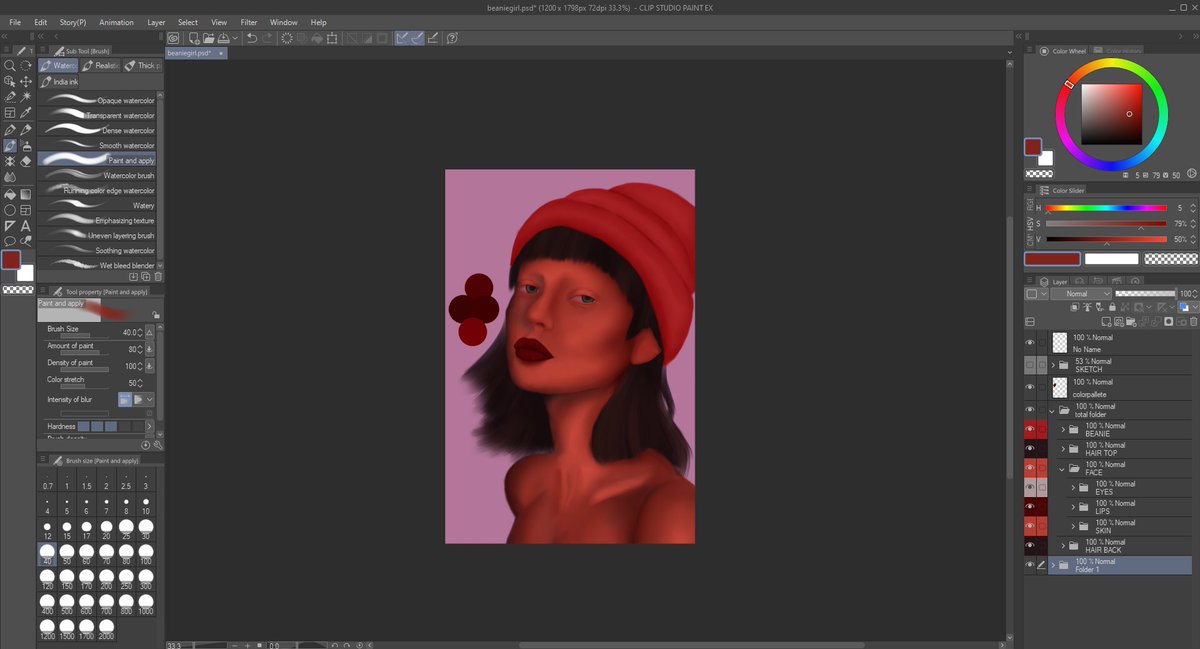Click the Brush Size value field
This screenshot has height=649, width=1200.
130,331
